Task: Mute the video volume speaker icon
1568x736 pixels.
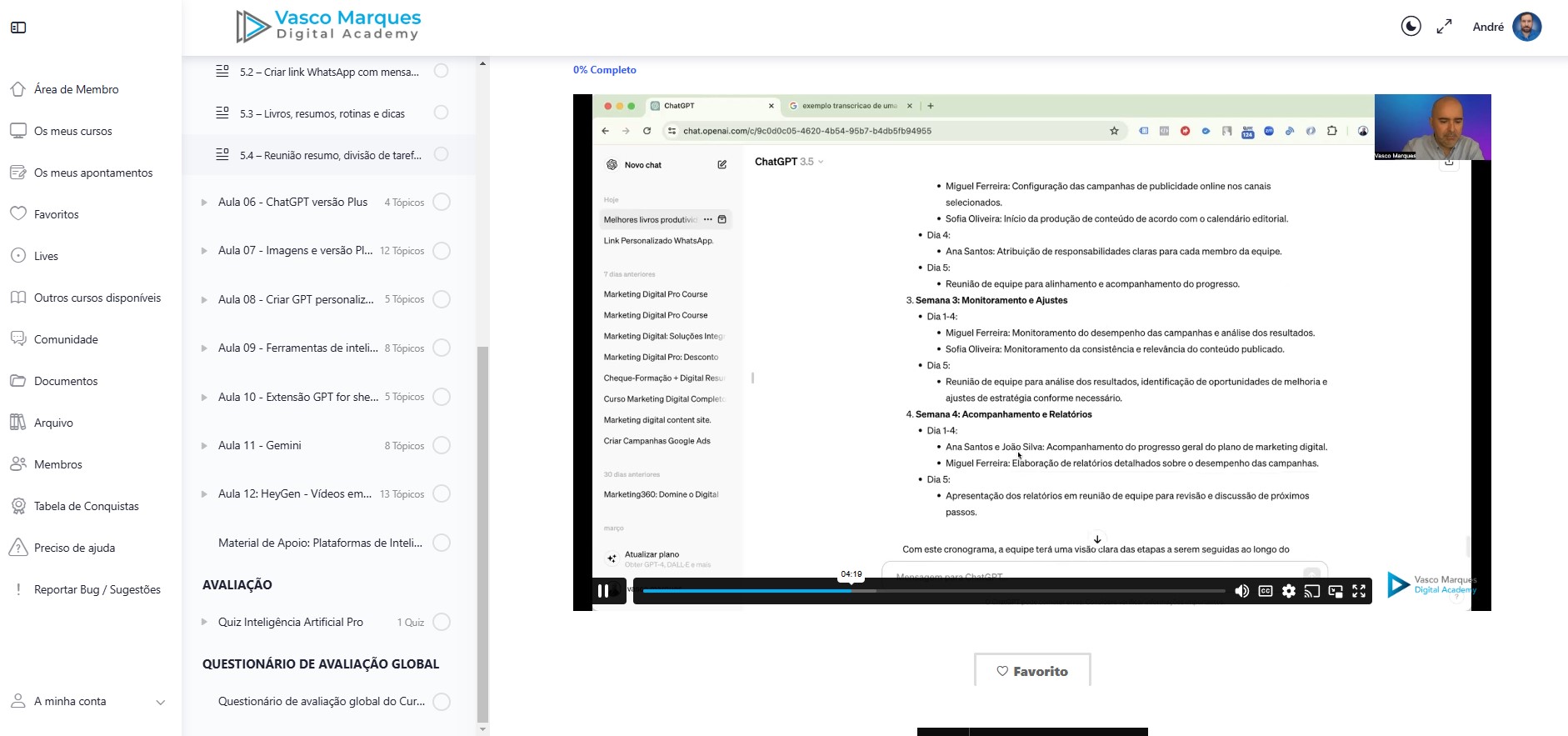Action: [x=1241, y=591]
